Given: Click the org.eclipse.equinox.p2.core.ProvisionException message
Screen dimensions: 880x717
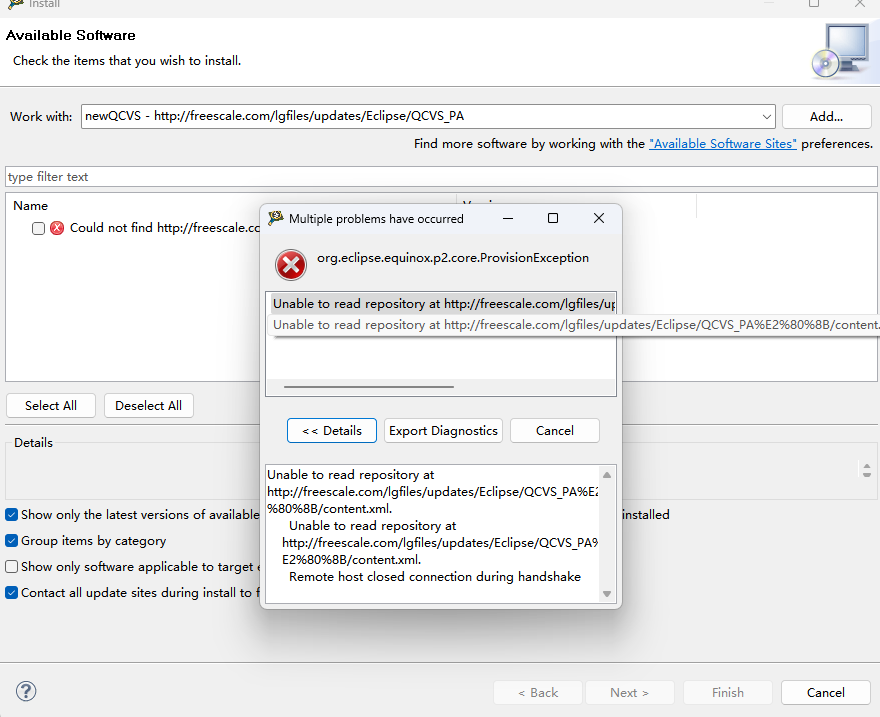Looking at the screenshot, I should 453,258.
